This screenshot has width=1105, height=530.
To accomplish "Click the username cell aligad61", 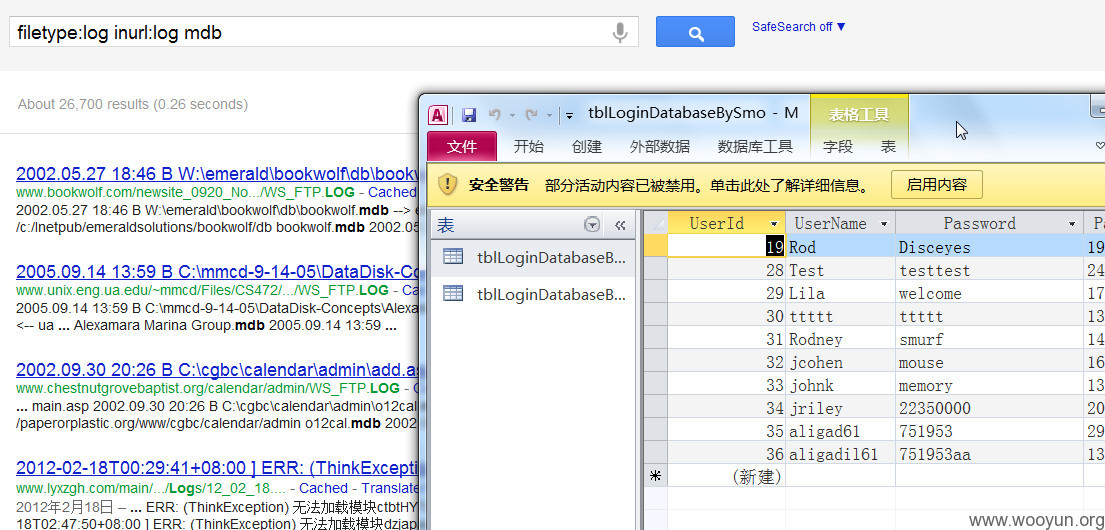I will pyautogui.click(x=841, y=431).
